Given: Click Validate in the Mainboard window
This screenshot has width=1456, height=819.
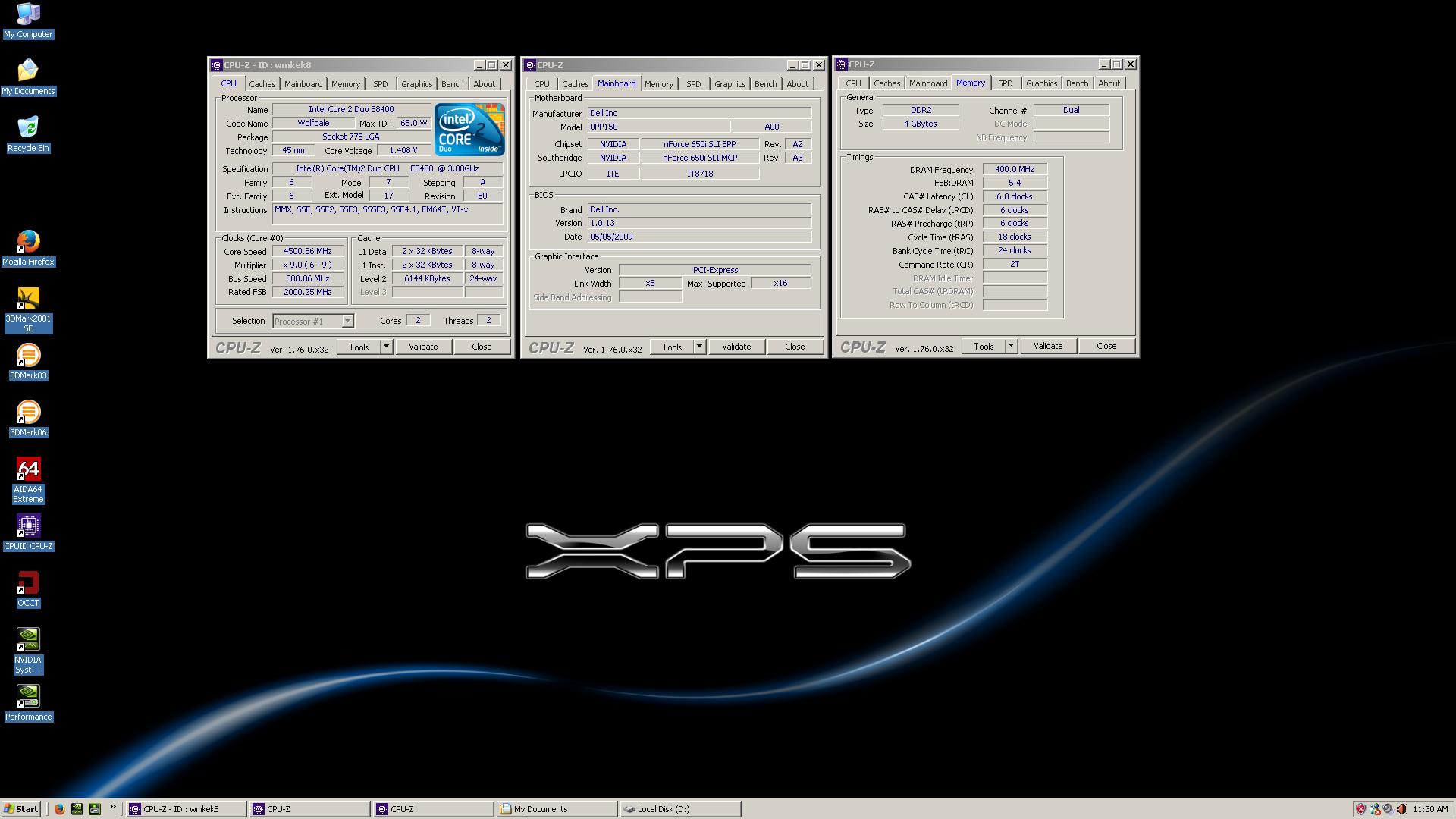Looking at the screenshot, I should [x=736, y=347].
